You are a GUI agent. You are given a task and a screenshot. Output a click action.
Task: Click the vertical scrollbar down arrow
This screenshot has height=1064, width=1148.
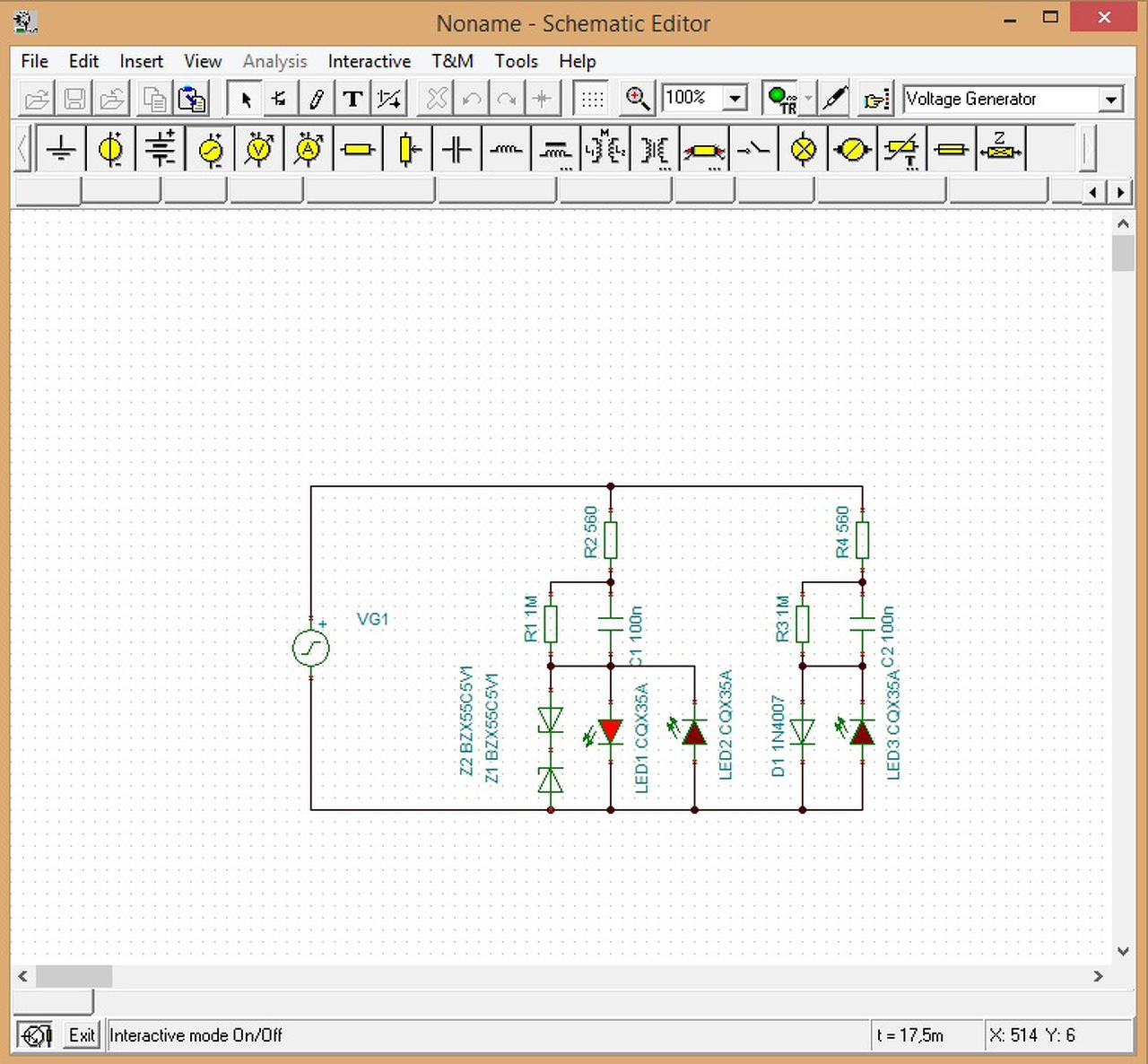[1123, 951]
